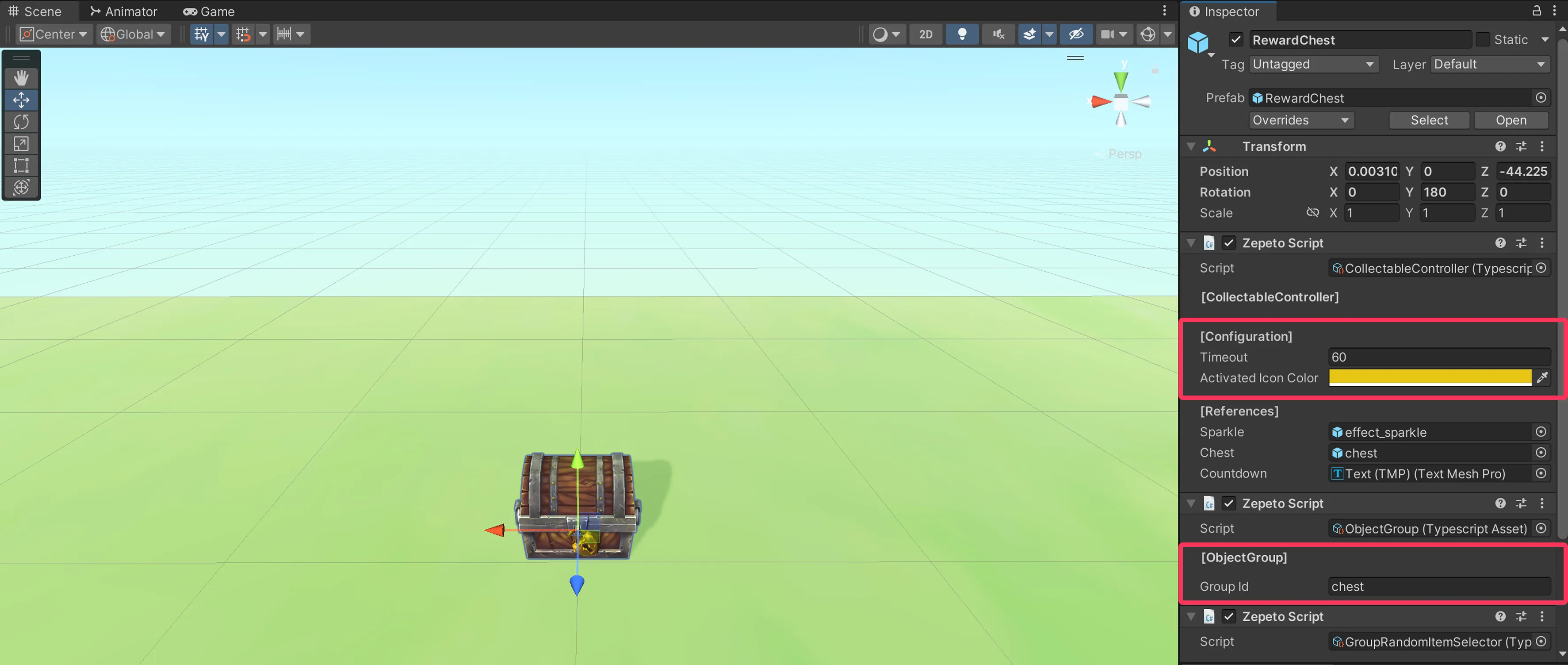The image size is (1568, 665).
Task: Pick color with Activated Icon Color eyedropper
Action: point(1542,377)
